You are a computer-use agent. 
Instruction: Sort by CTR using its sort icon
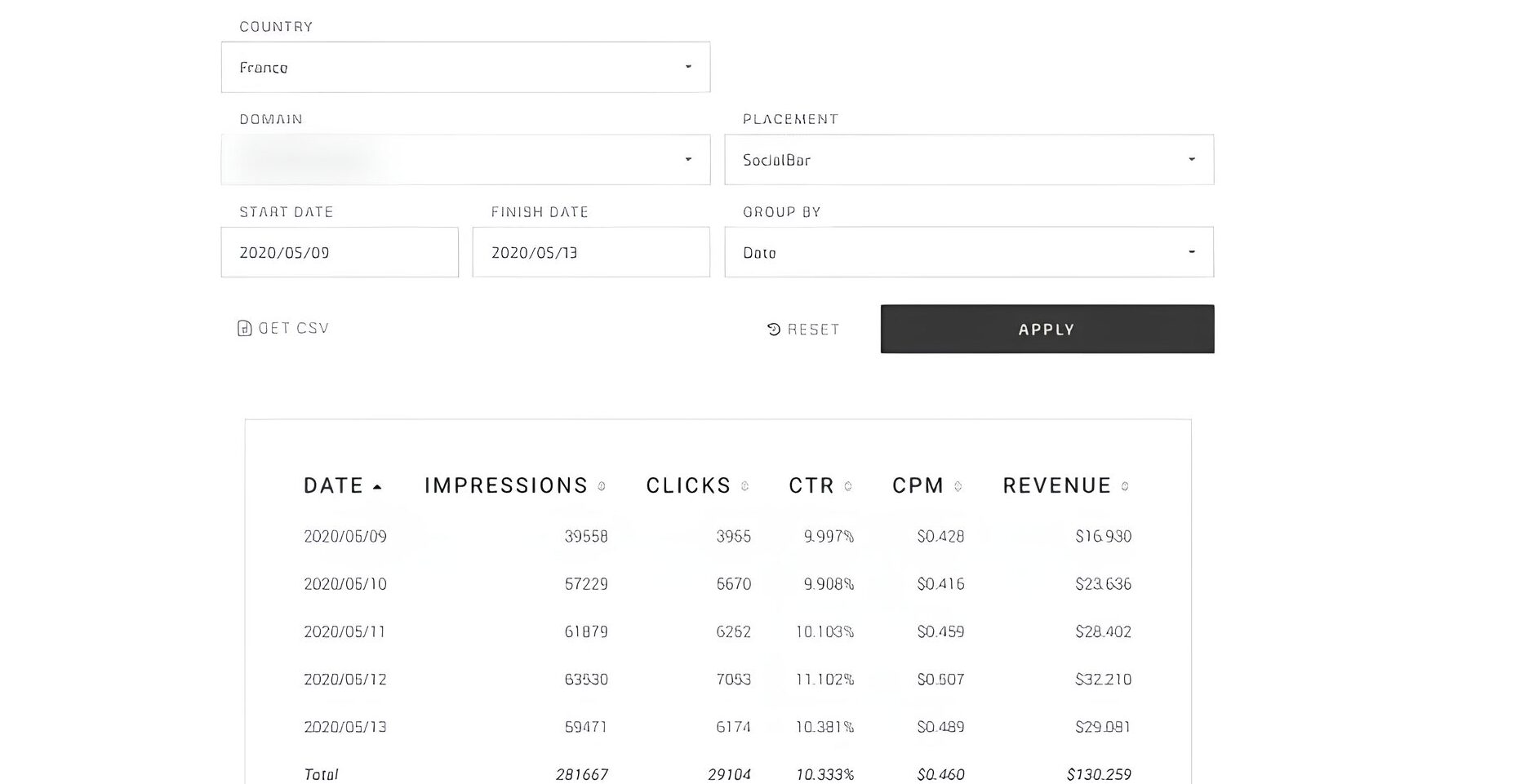pos(848,486)
